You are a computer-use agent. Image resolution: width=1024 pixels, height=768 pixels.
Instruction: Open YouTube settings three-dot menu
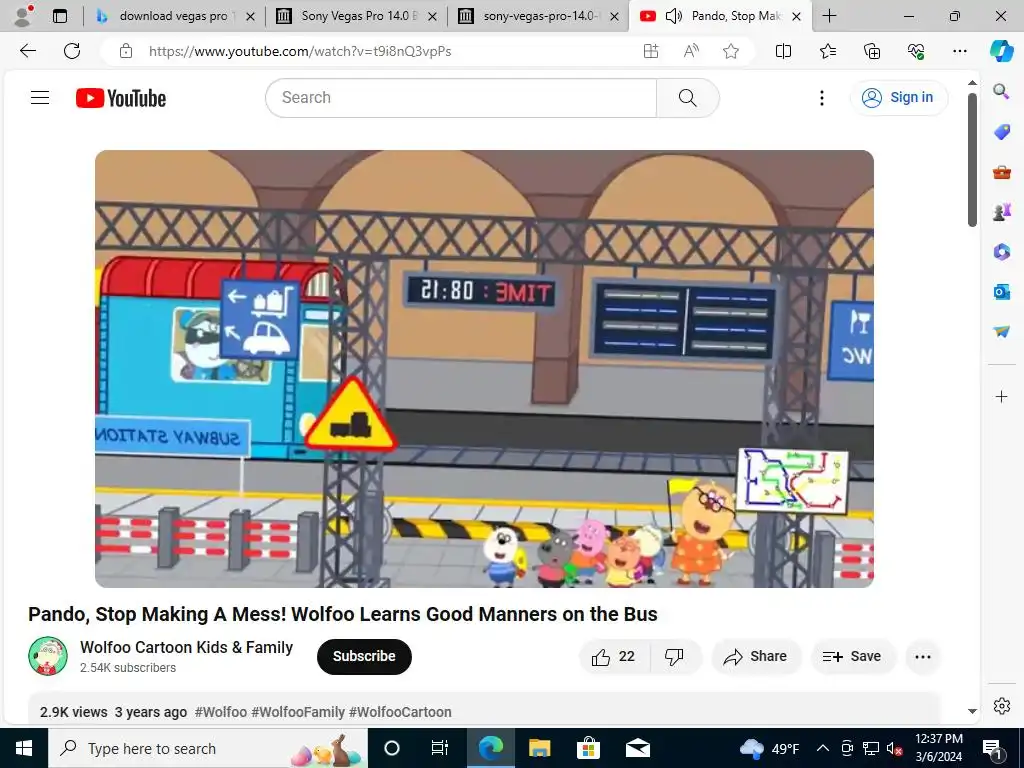click(822, 98)
